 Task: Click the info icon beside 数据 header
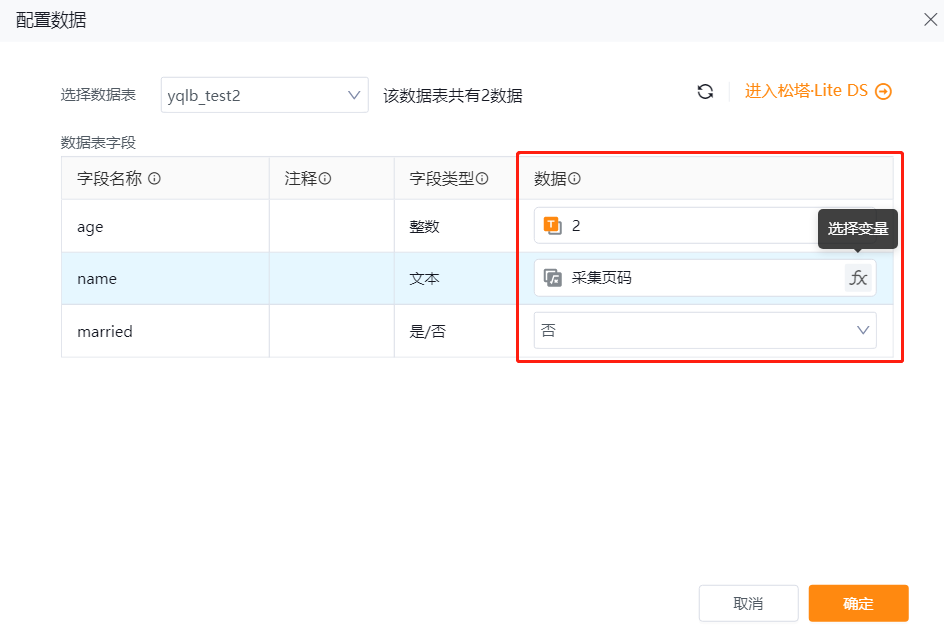(x=575, y=179)
